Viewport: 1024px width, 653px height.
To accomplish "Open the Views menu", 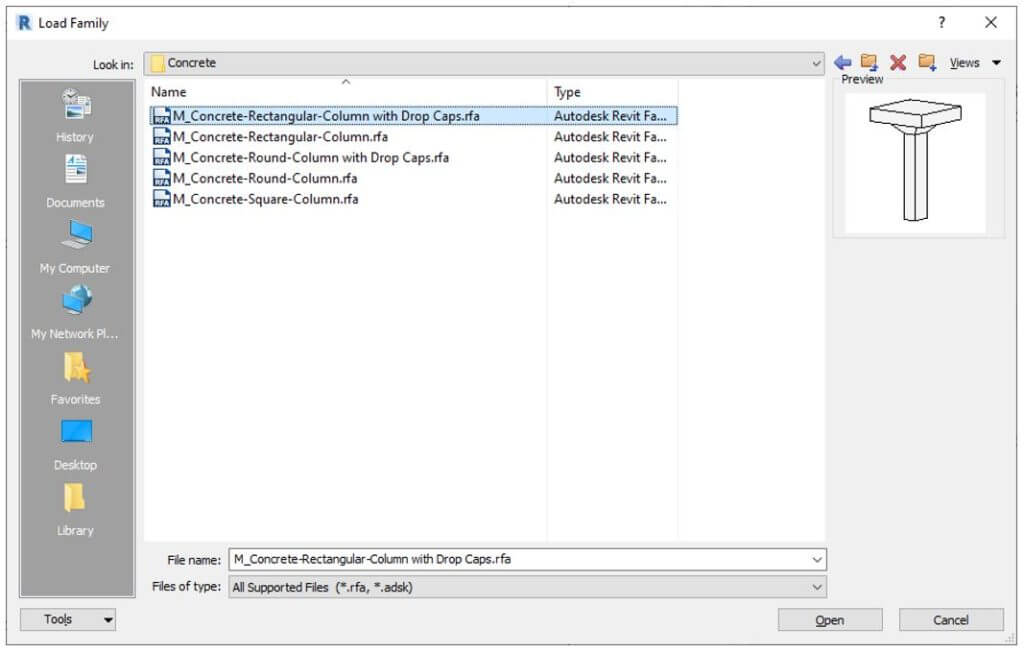I will (966, 61).
